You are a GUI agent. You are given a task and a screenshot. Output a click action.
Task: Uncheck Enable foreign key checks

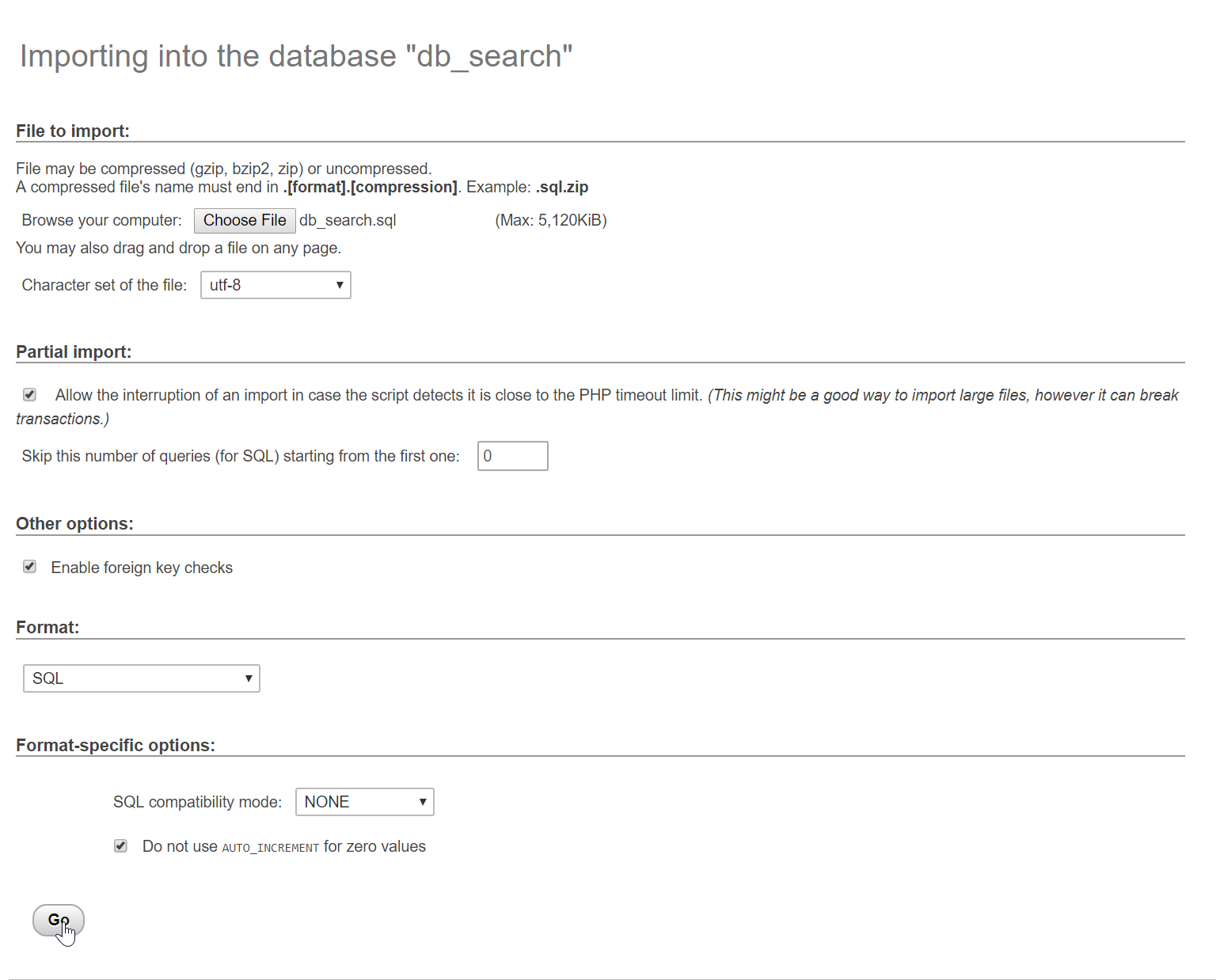click(30, 567)
